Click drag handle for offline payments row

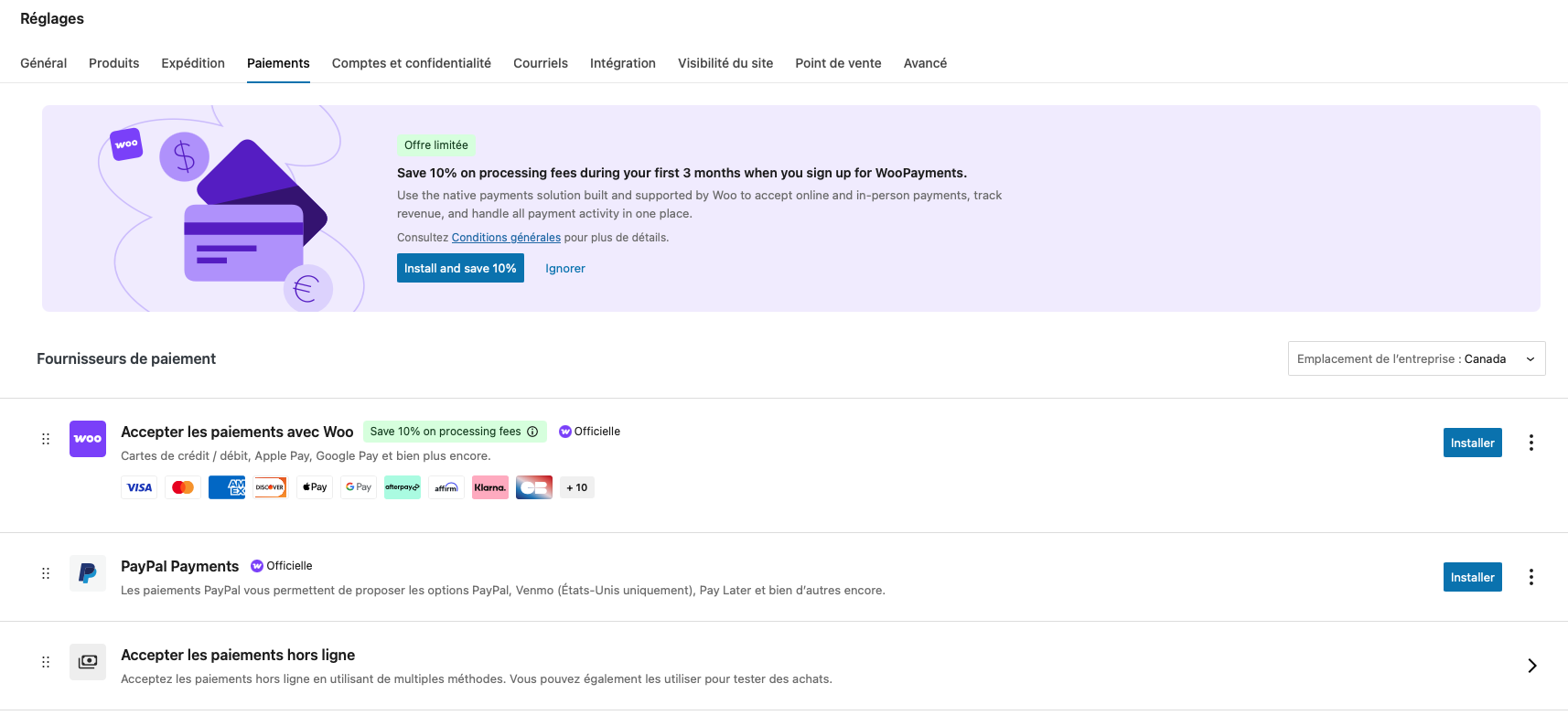coord(46,662)
